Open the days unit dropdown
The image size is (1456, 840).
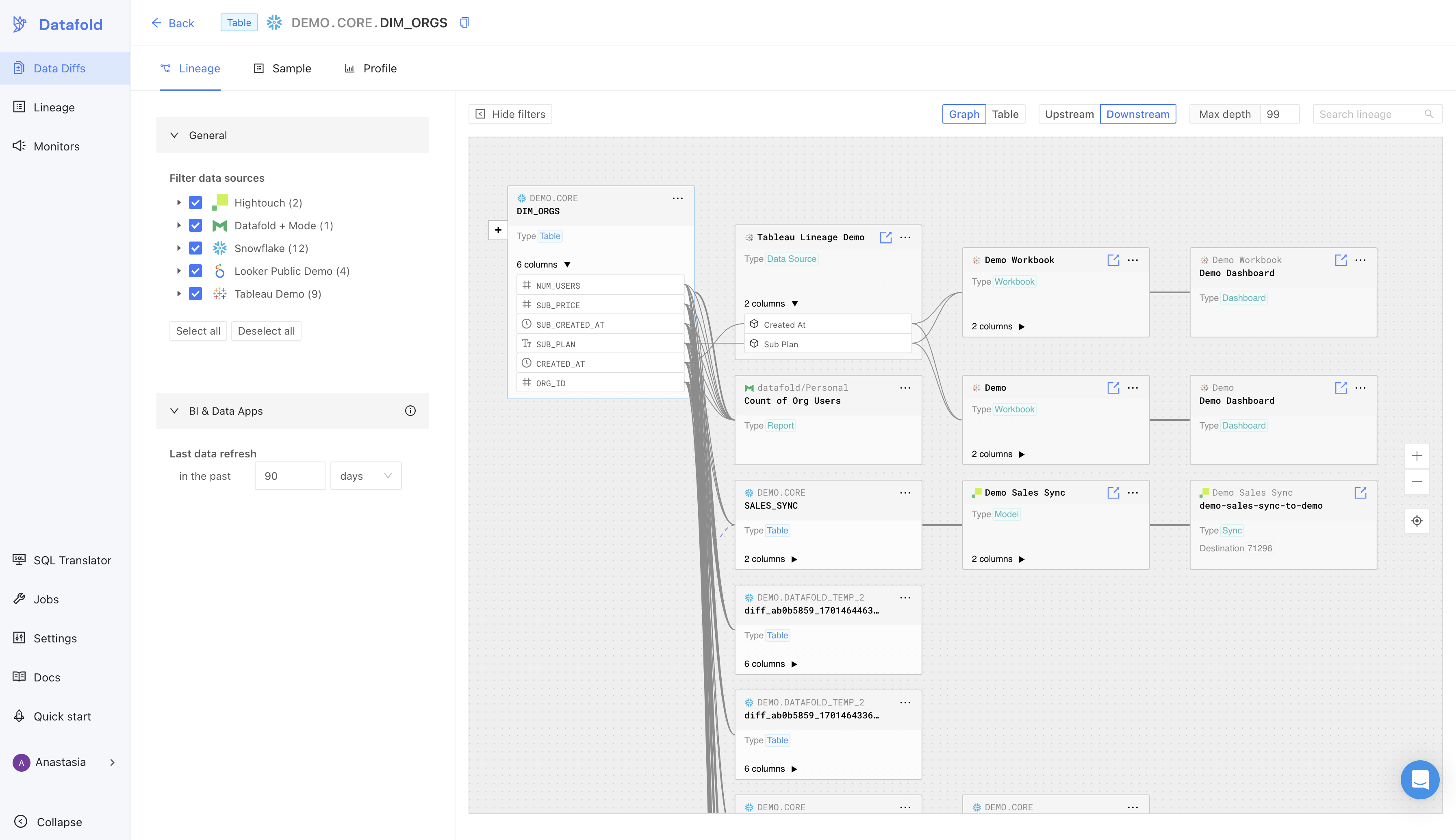[x=366, y=476]
